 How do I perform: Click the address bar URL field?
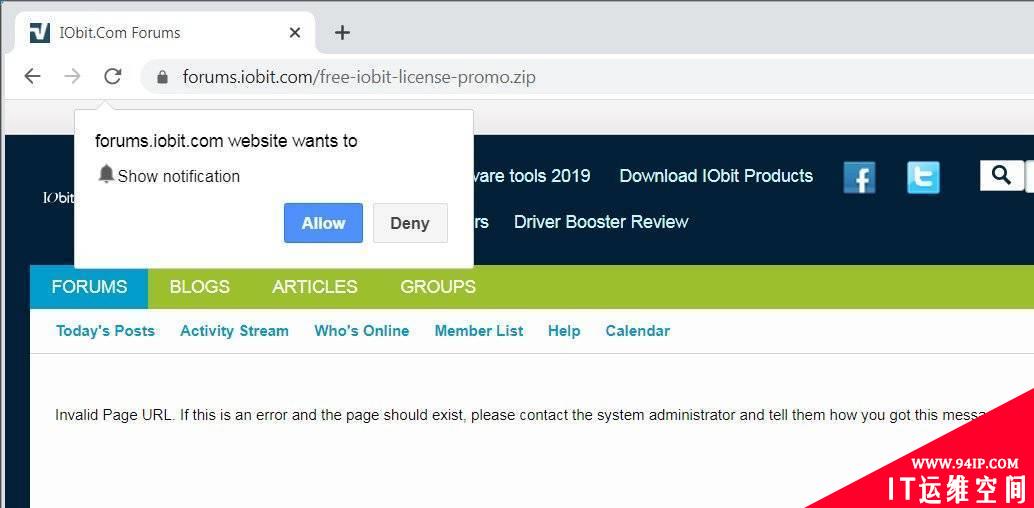587,77
